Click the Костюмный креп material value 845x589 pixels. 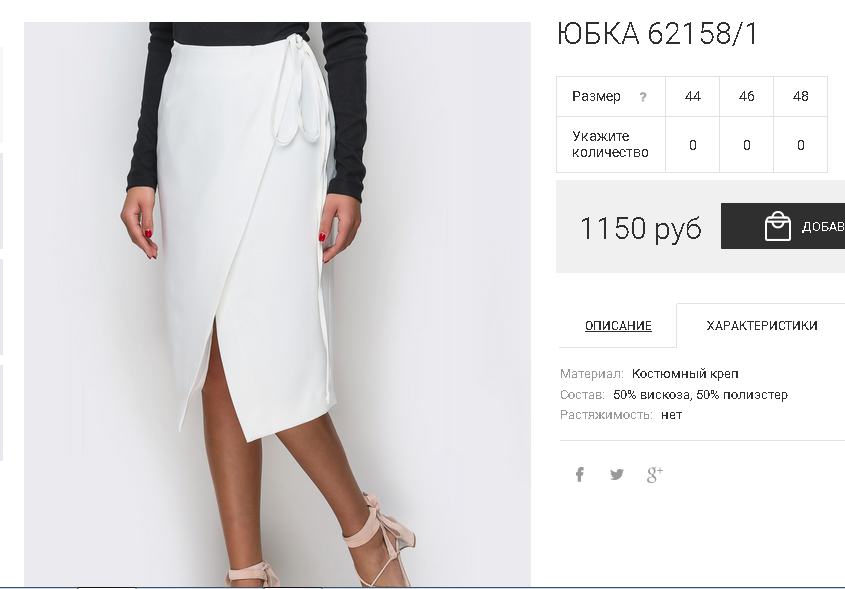click(685, 373)
